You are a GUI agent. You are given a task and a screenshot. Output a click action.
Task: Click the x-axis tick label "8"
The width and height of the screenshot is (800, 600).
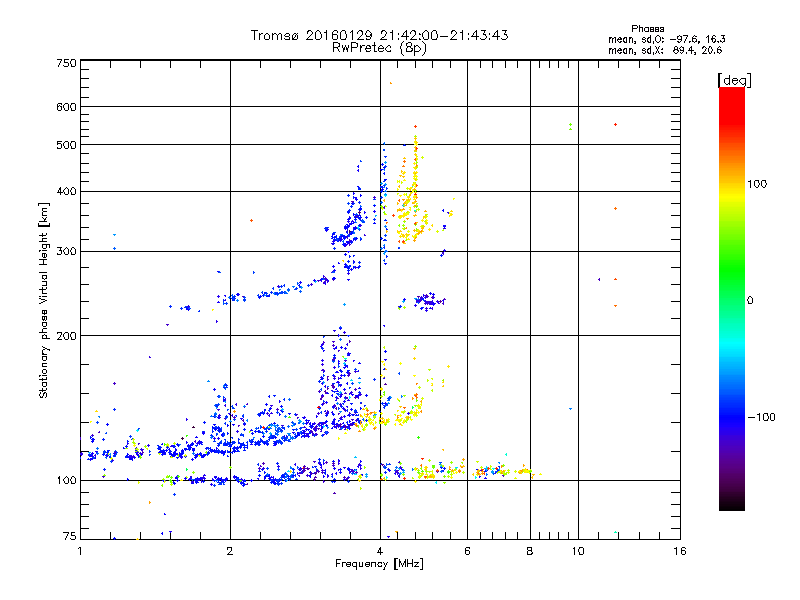530,551
